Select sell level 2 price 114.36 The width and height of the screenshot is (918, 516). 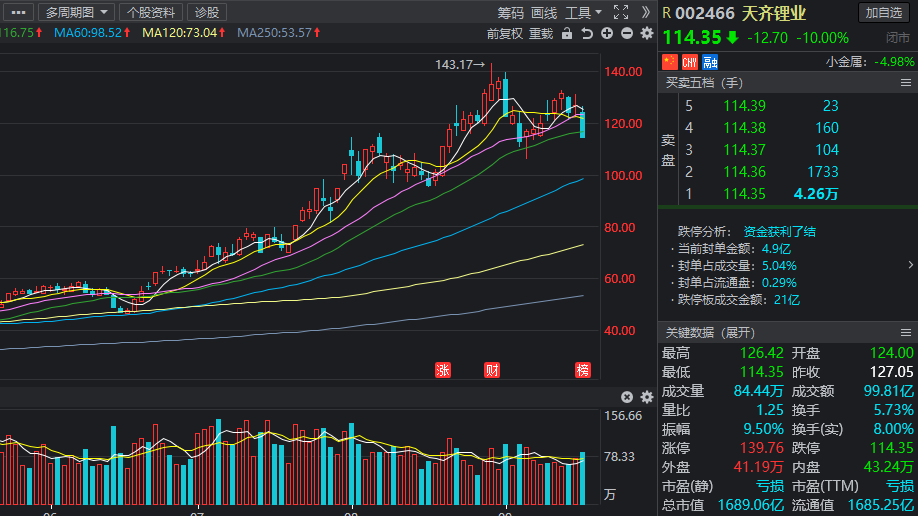(744, 172)
